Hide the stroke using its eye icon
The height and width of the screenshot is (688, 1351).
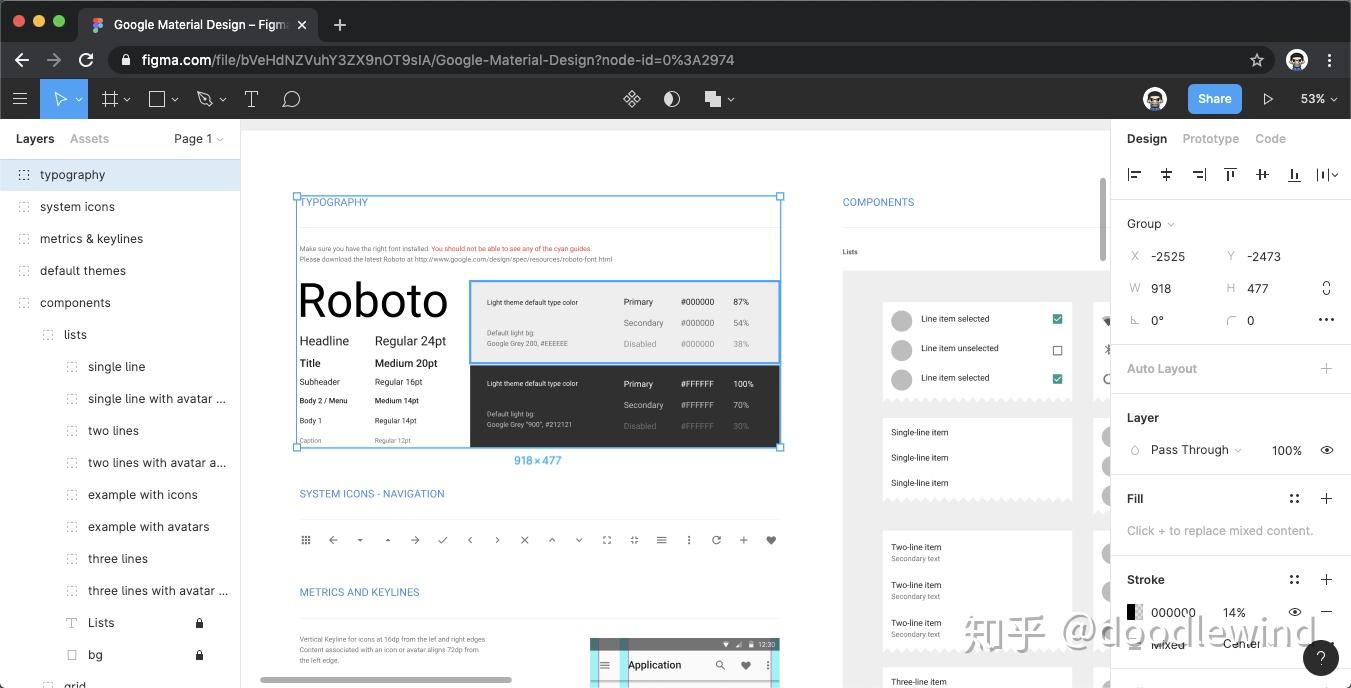click(x=1295, y=612)
